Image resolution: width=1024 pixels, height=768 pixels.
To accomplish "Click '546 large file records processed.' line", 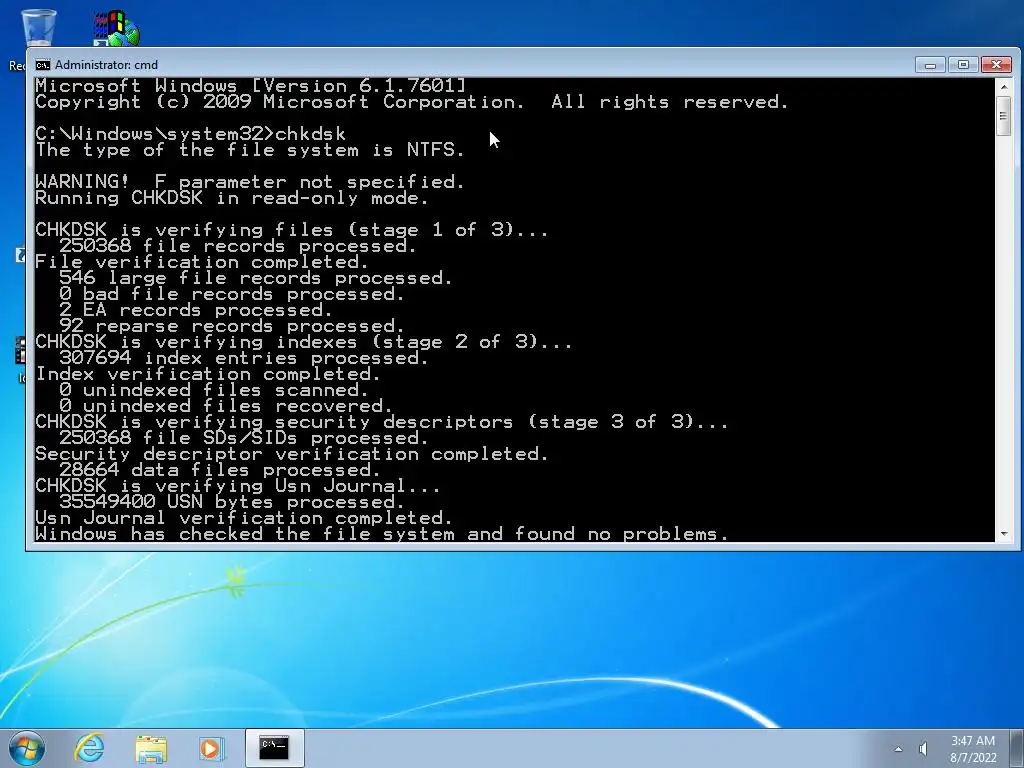I will [255, 278].
